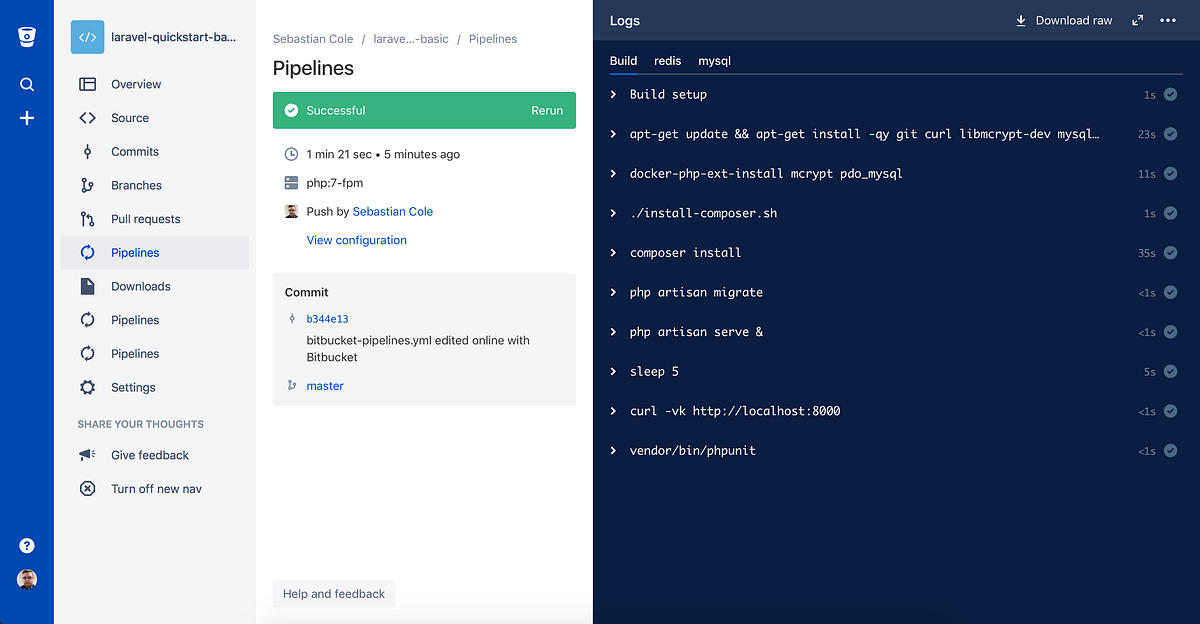1200x624 pixels.
Task: Open repository Settings gear icon
Action: (x=87, y=387)
